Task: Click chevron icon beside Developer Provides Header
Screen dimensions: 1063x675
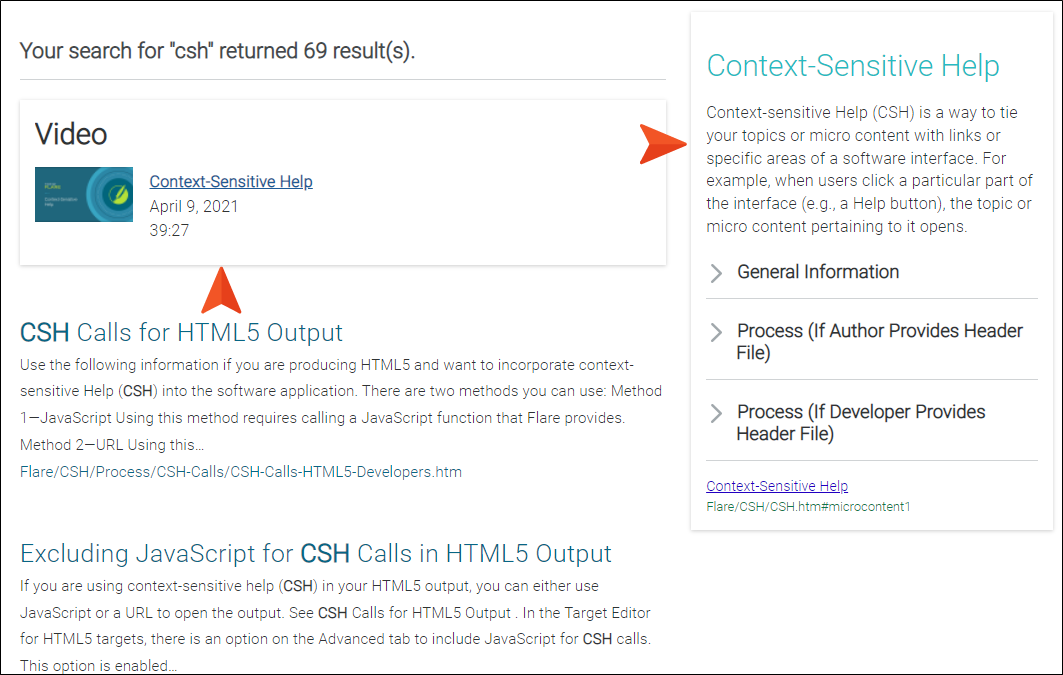Action: point(716,413)
